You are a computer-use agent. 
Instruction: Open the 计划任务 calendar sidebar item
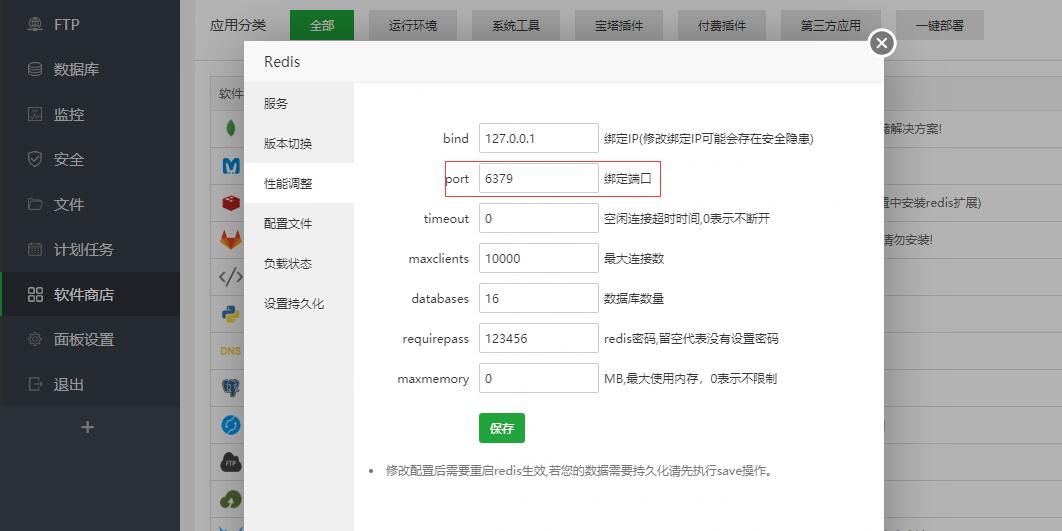pyautogui.click(x=90, y=249)
